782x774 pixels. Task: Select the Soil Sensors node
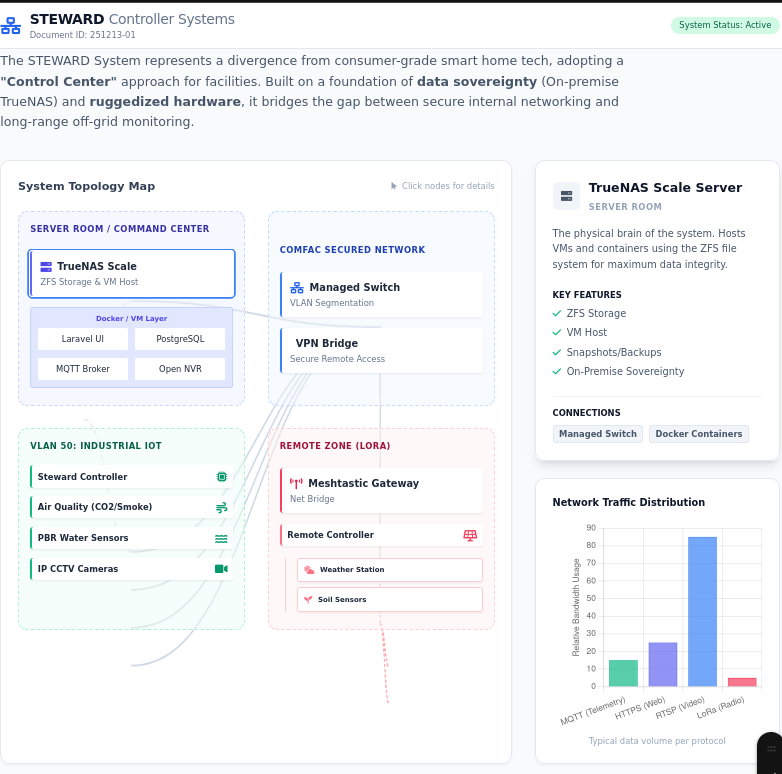[x=389, y=600]
